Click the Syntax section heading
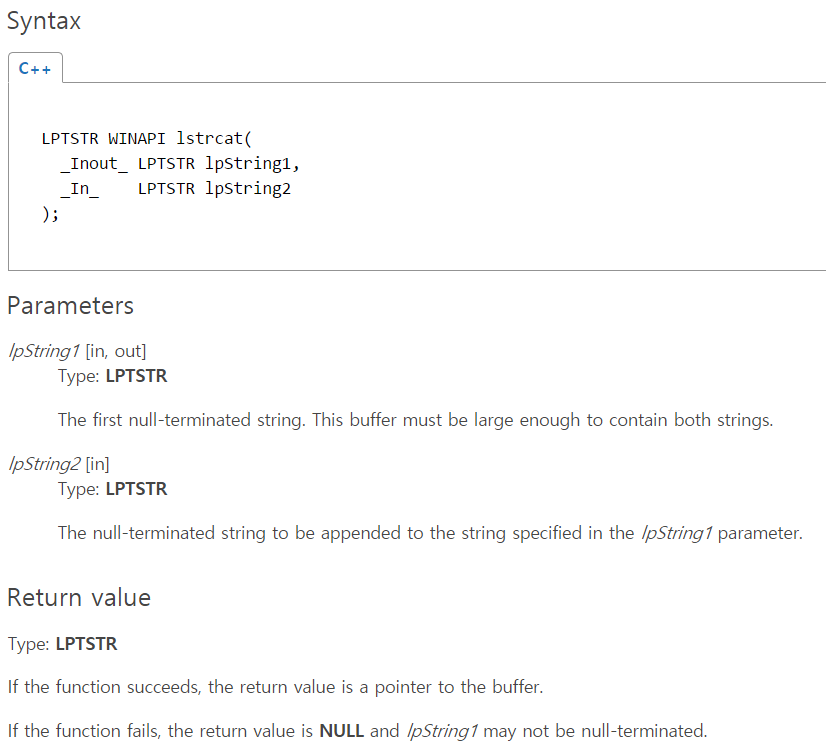This screenshot has width=826, height=751. [44, 21]
